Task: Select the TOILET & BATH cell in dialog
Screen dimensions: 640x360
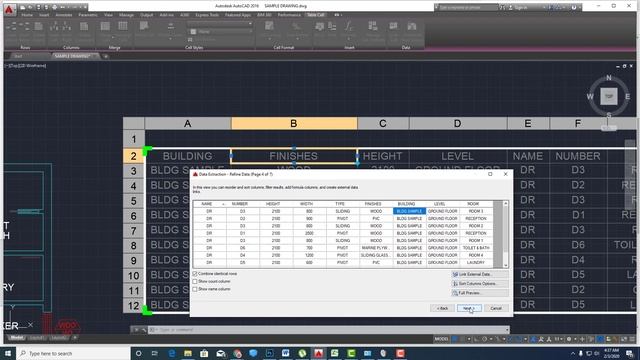Action: coord(476,248)
